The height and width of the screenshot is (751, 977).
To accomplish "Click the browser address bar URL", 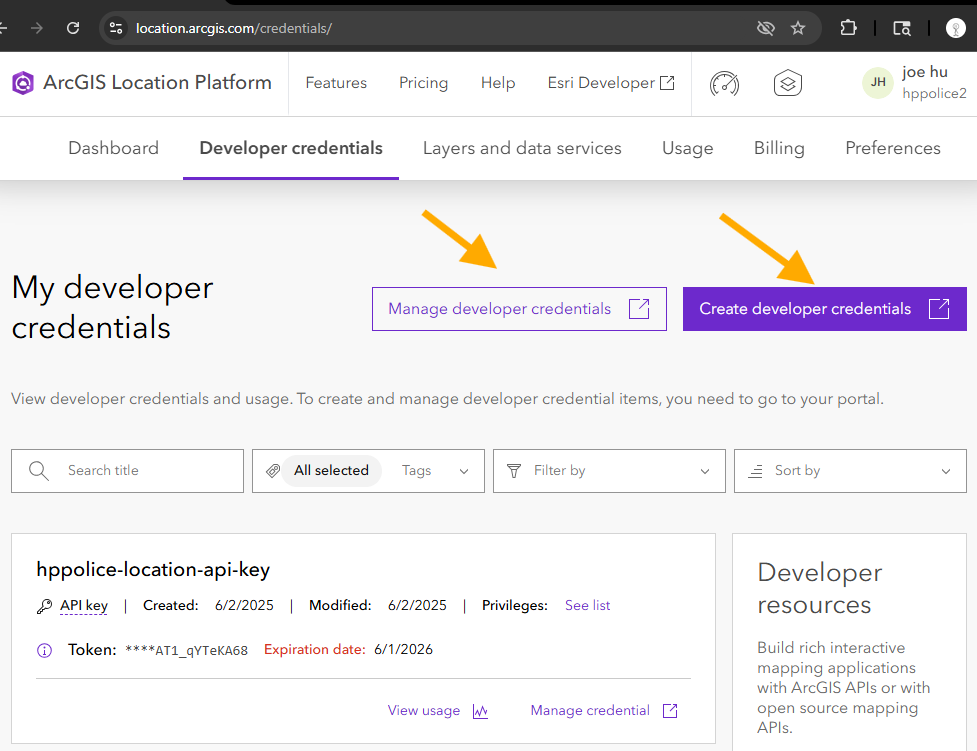I will (234, 28).
